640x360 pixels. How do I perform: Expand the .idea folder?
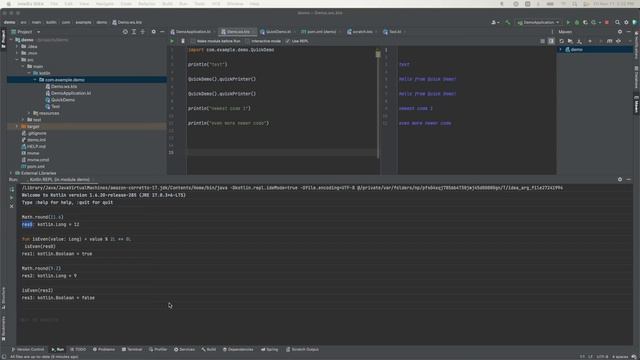pos(17,47)
